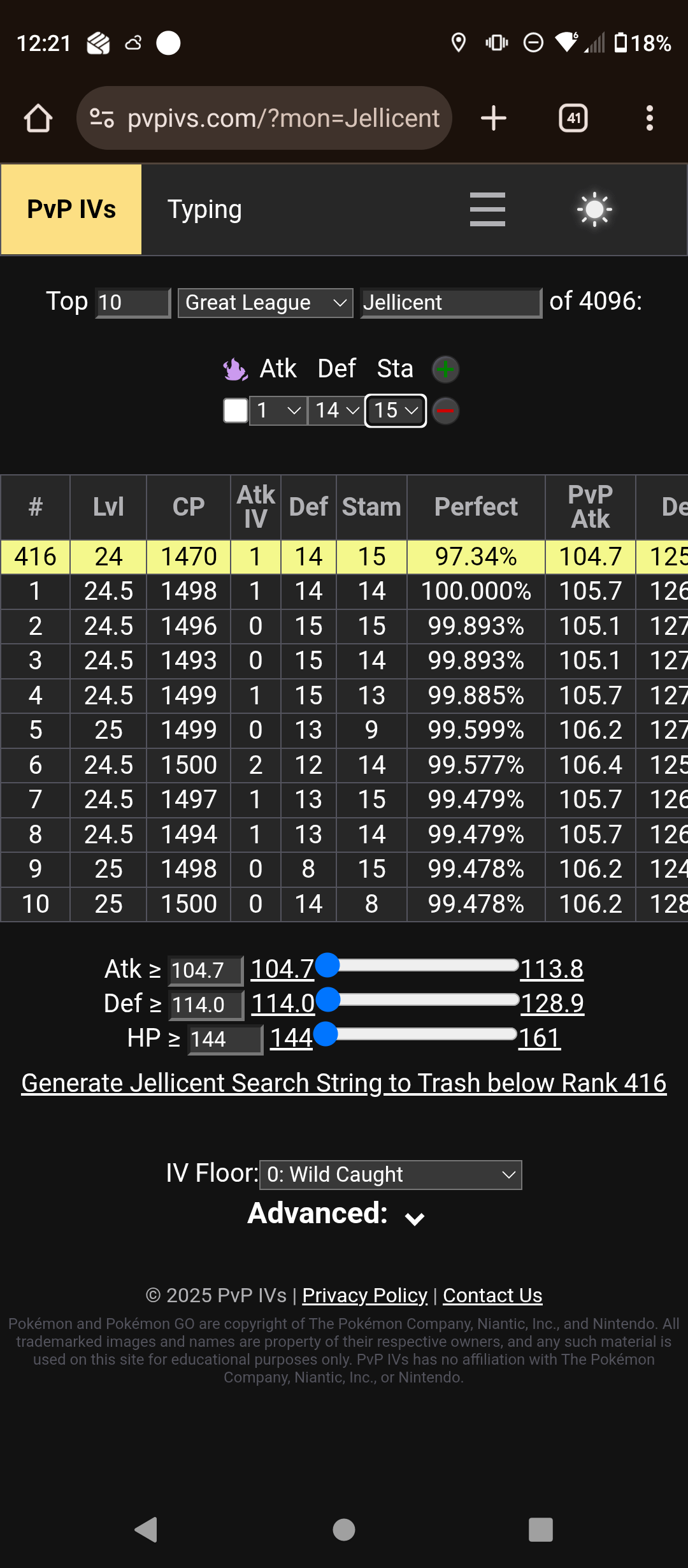Screen dimensions: 688x1568
Task: Click the purple shadow flame icon
Action: 234,369
